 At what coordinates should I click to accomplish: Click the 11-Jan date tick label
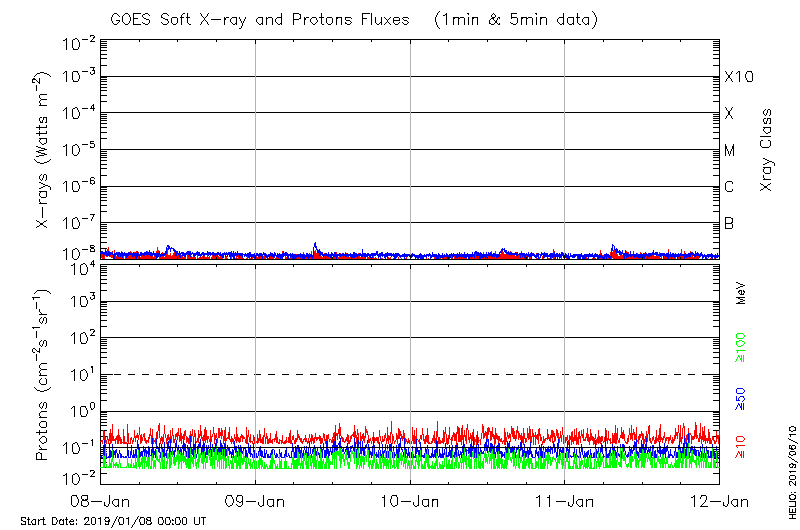click(x=565, y=499)
